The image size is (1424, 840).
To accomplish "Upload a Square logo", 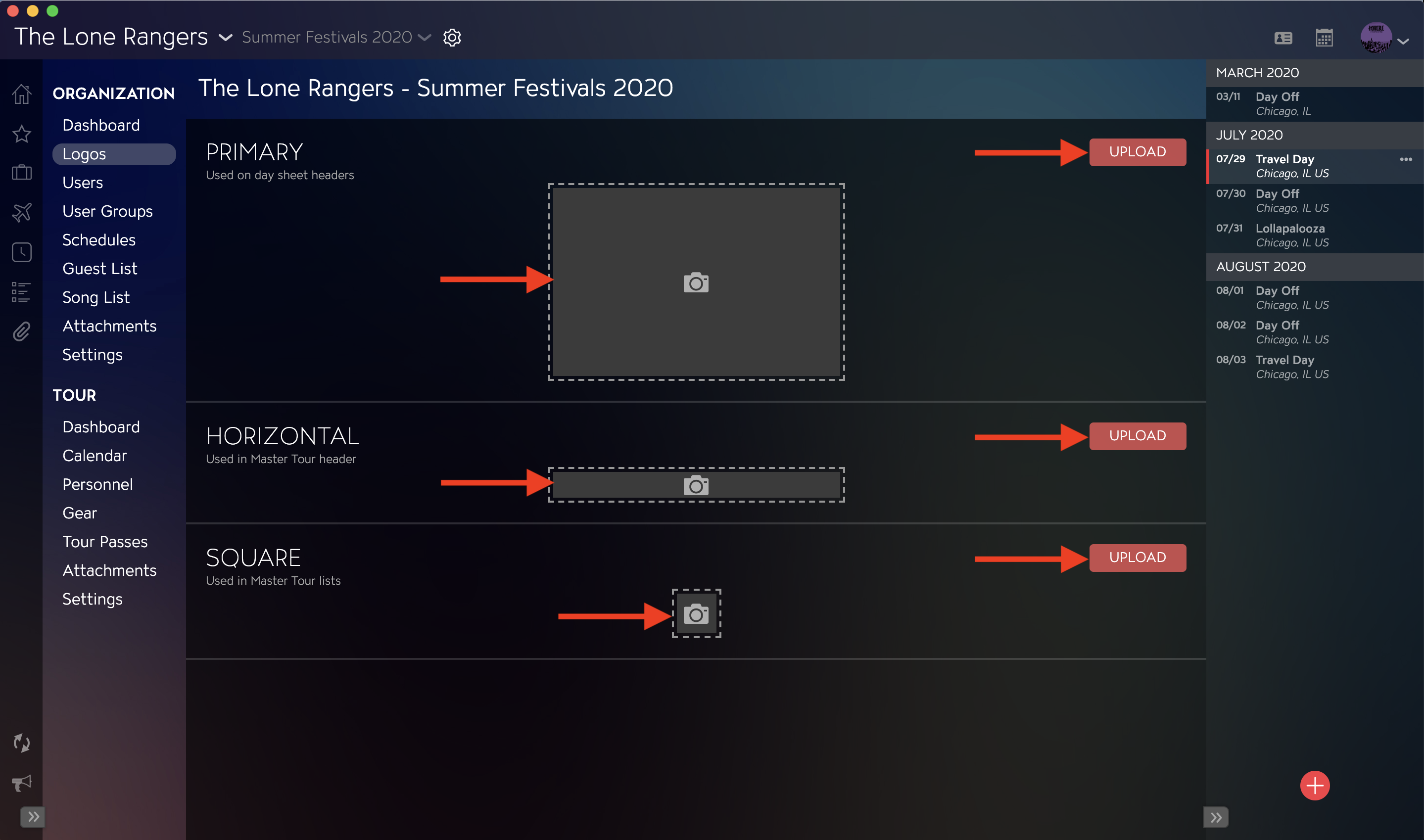I will click(1137, 557).
